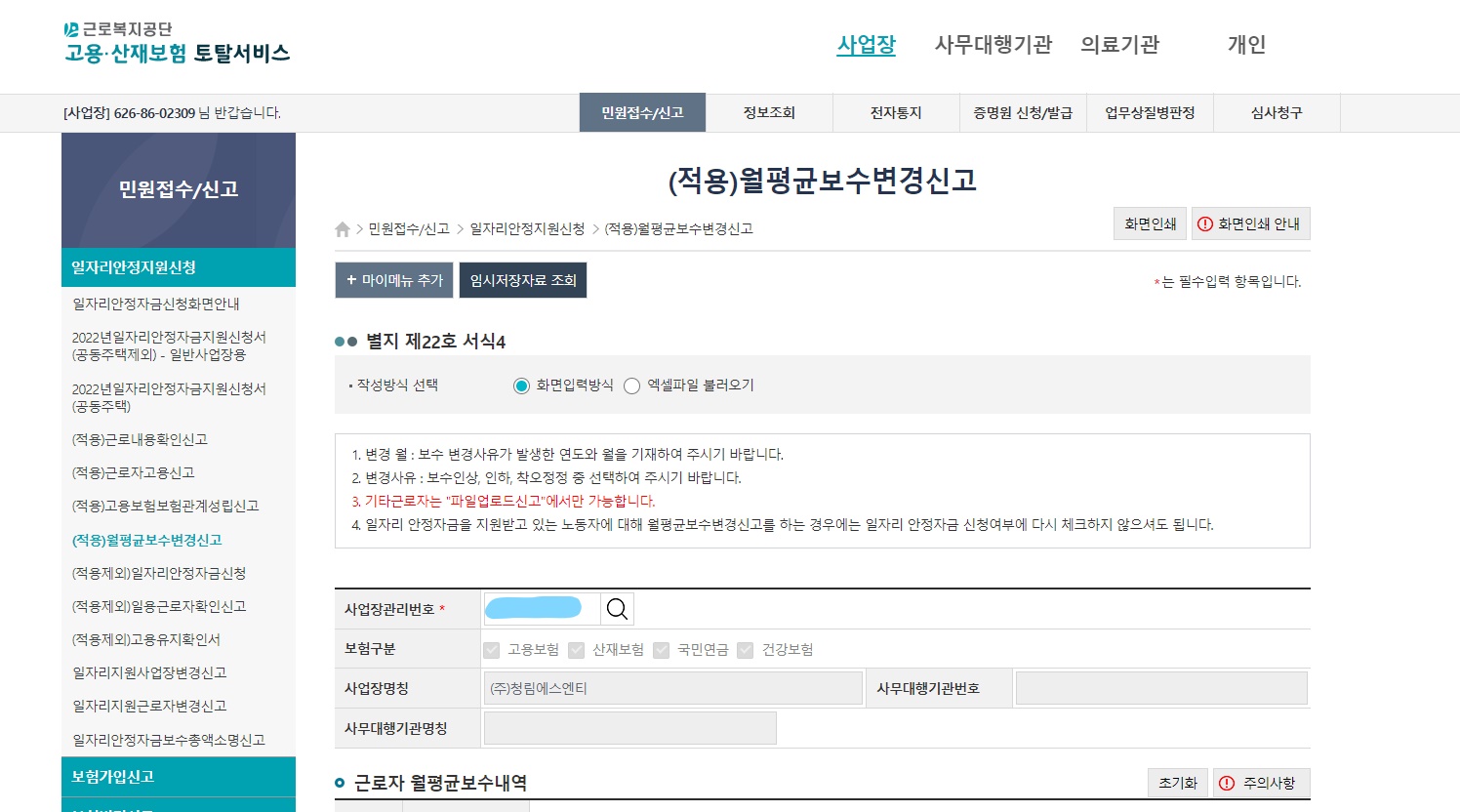Click the 사업장명칭 field showing (주)청림에스엔티
This screenshot has width=1460, height=812.
pos(673,689)
